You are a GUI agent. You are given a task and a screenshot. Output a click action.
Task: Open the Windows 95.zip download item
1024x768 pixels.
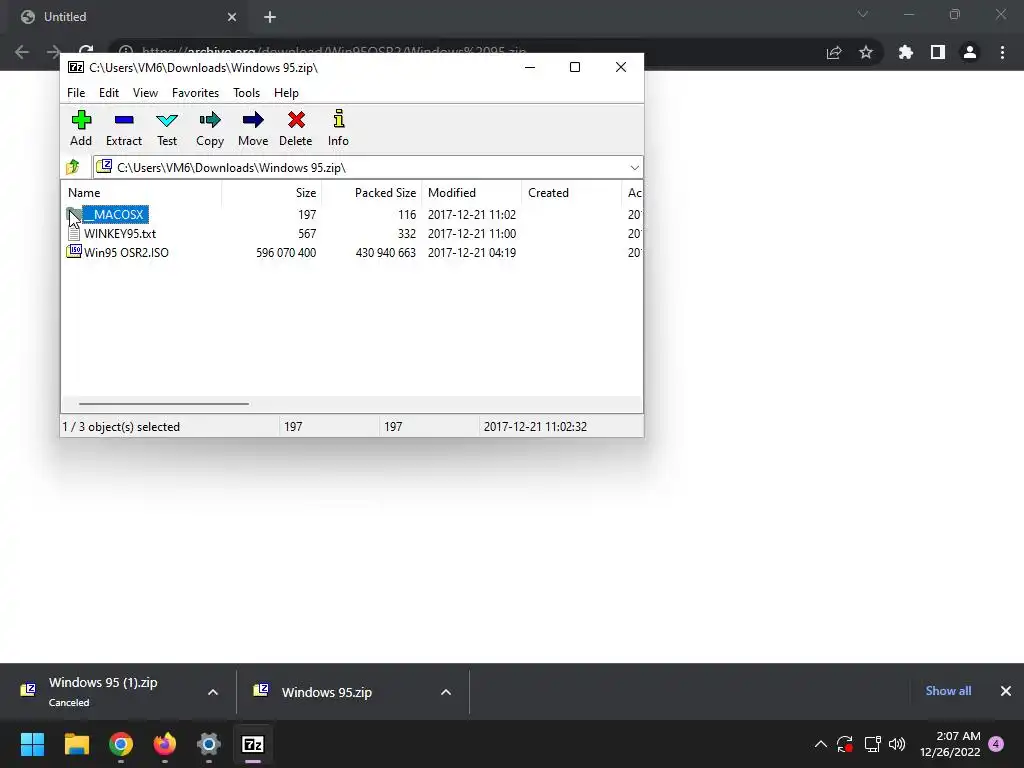(x=353, y=692)
